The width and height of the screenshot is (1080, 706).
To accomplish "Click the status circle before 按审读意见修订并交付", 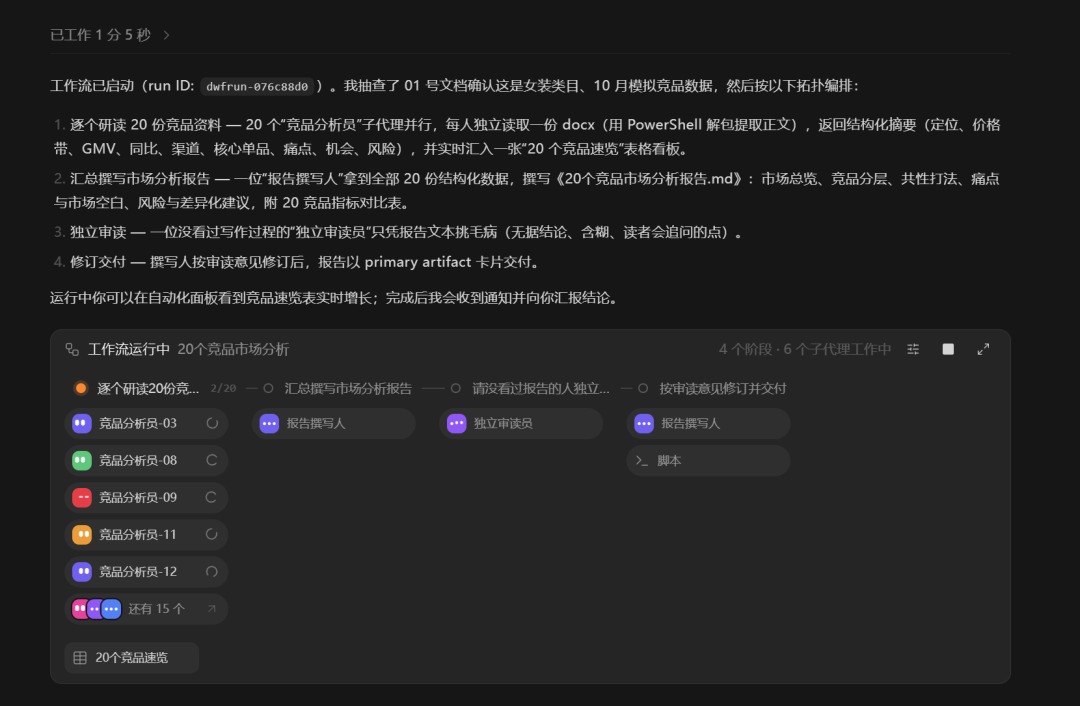I will (x=643, y=388).
